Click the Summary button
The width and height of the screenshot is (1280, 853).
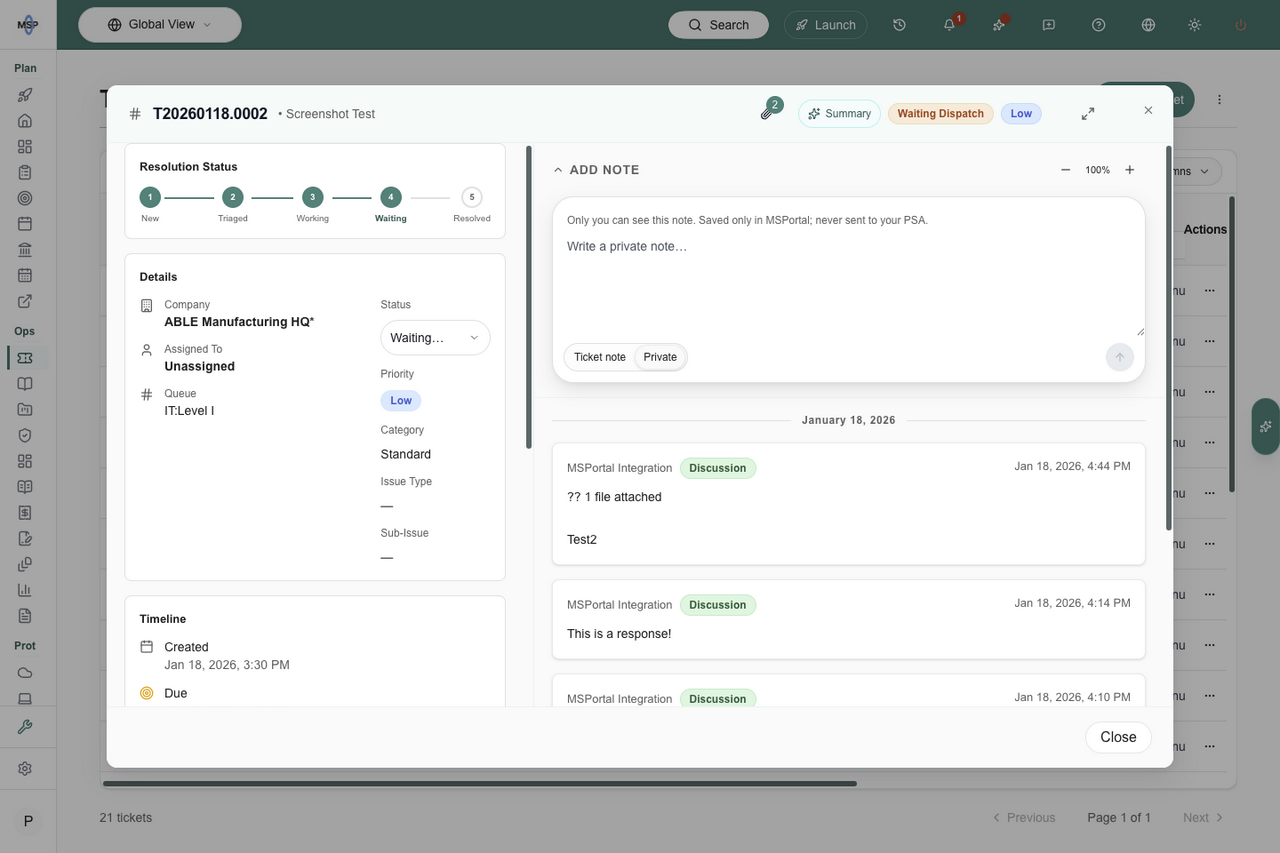click(x=839, y=114)
